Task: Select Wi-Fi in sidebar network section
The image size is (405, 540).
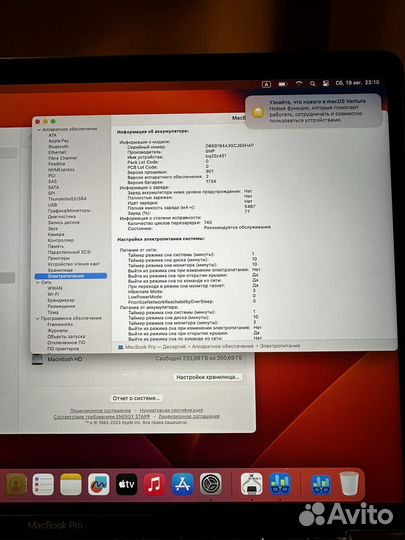Action: [53, 294]
